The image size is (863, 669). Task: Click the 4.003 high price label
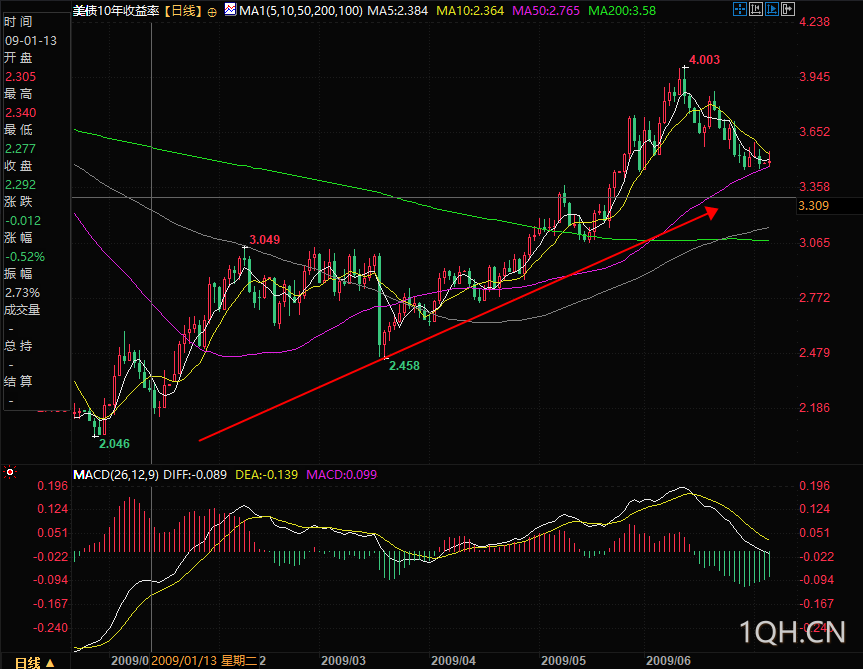[x=704, y=59]
